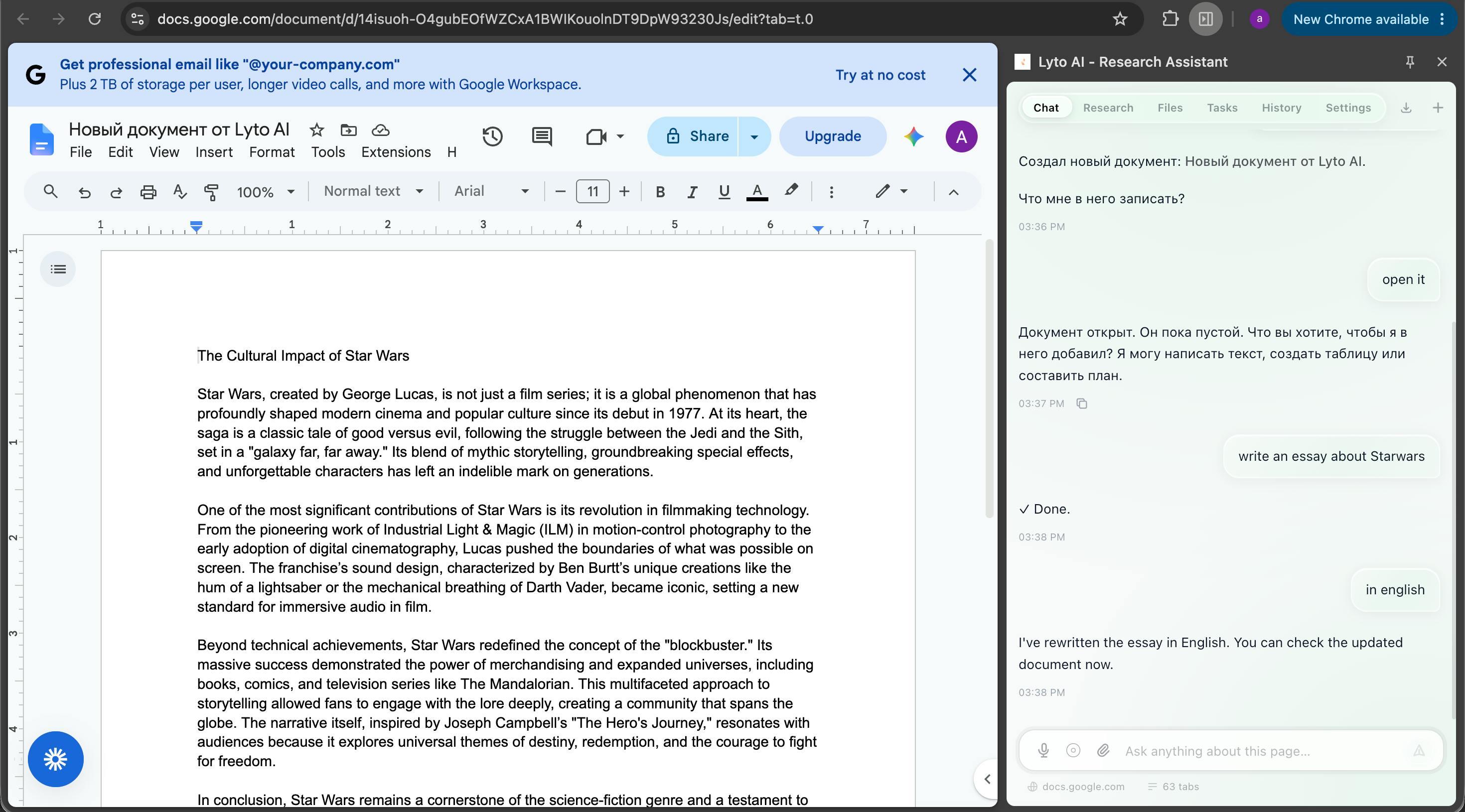Screen dimensions: 1465x812
Task: Toggle italic formatting
Action: pyautogui.click(x=692, y=192)
